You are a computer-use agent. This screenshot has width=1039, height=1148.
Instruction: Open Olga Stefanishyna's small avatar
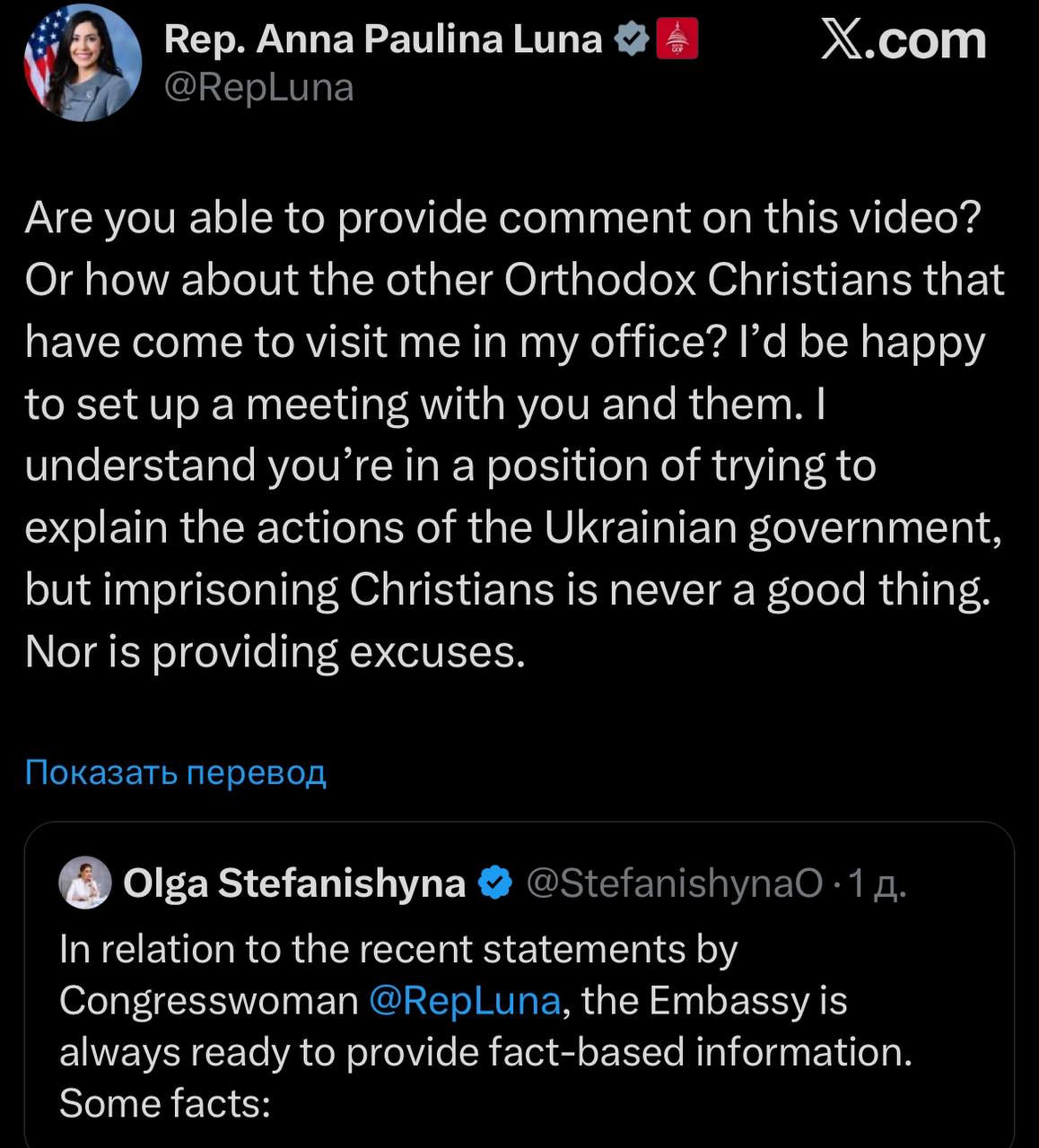[x=84, y=883]
